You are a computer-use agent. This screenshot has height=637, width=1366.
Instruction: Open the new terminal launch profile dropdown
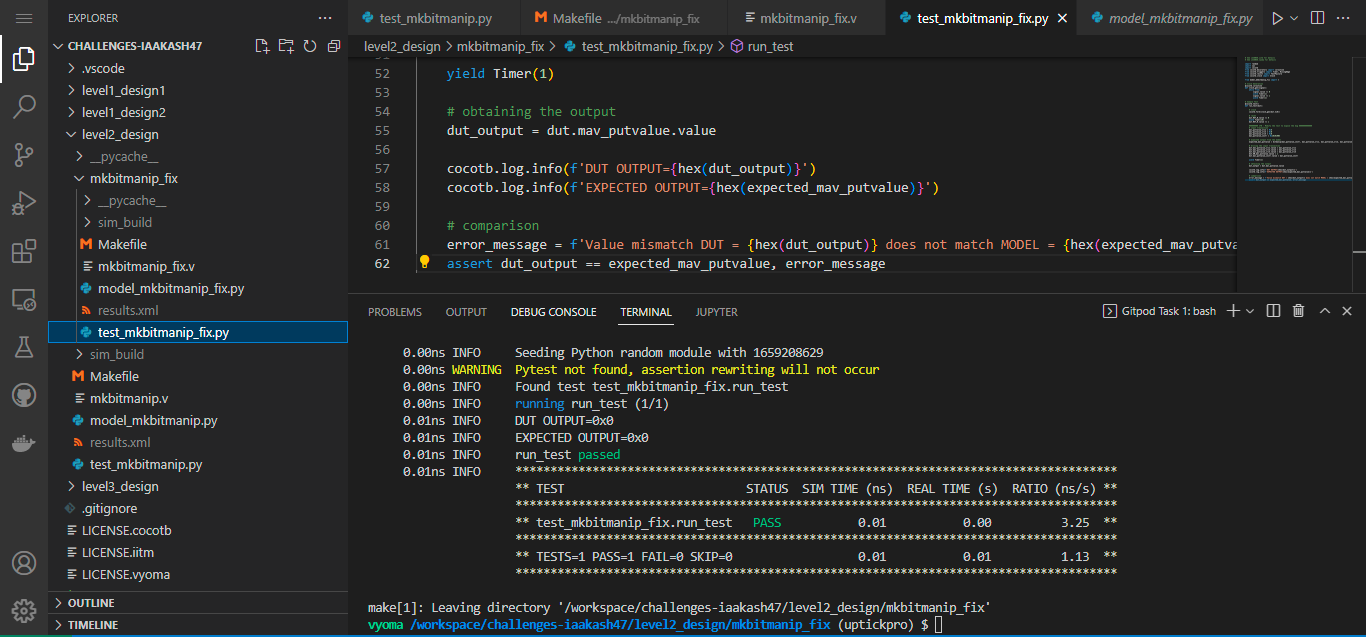tap(1250, 311)
